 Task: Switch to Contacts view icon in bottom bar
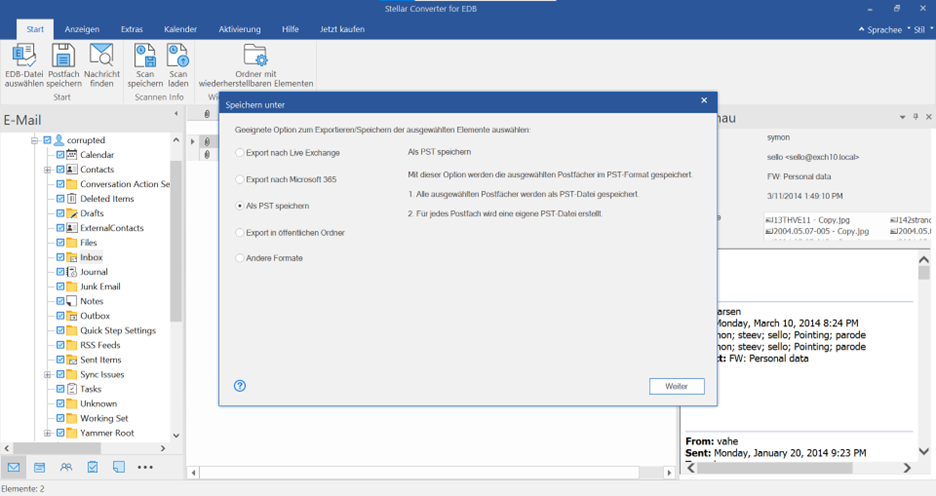[66, 467]
